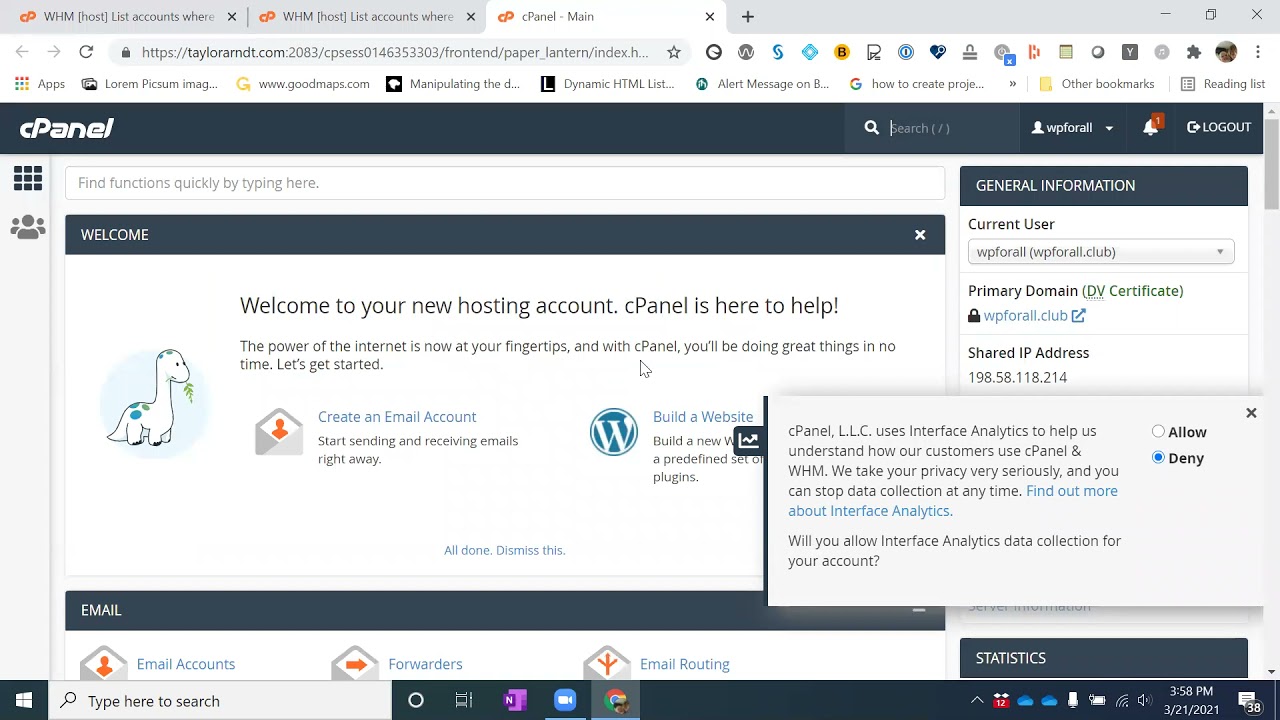Click the page vertical scrollbar
Screen dimensions: 1280x720
pos(1271,165)
